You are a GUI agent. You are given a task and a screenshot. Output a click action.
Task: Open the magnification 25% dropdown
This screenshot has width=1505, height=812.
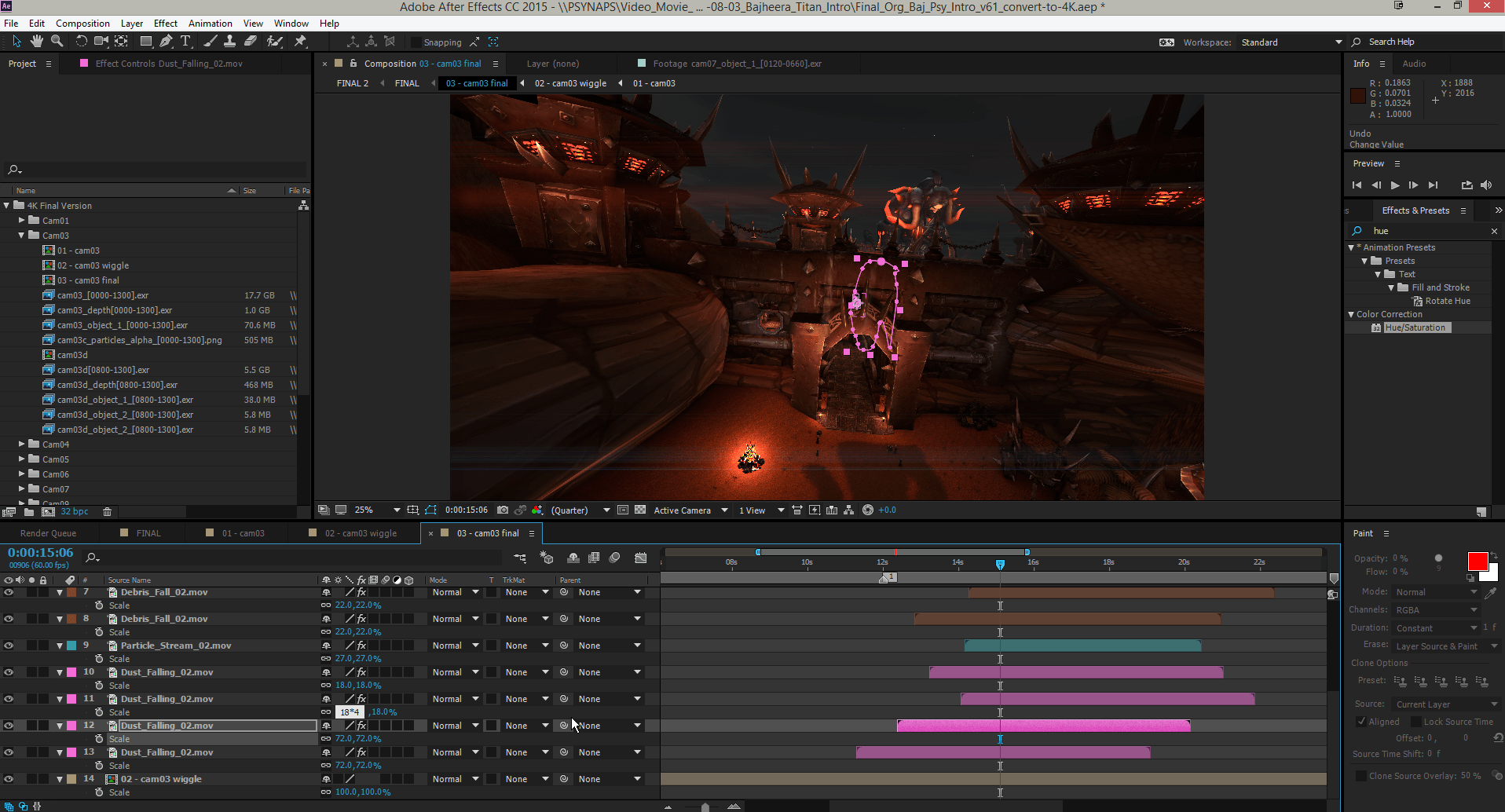click(x=377, y=510)
